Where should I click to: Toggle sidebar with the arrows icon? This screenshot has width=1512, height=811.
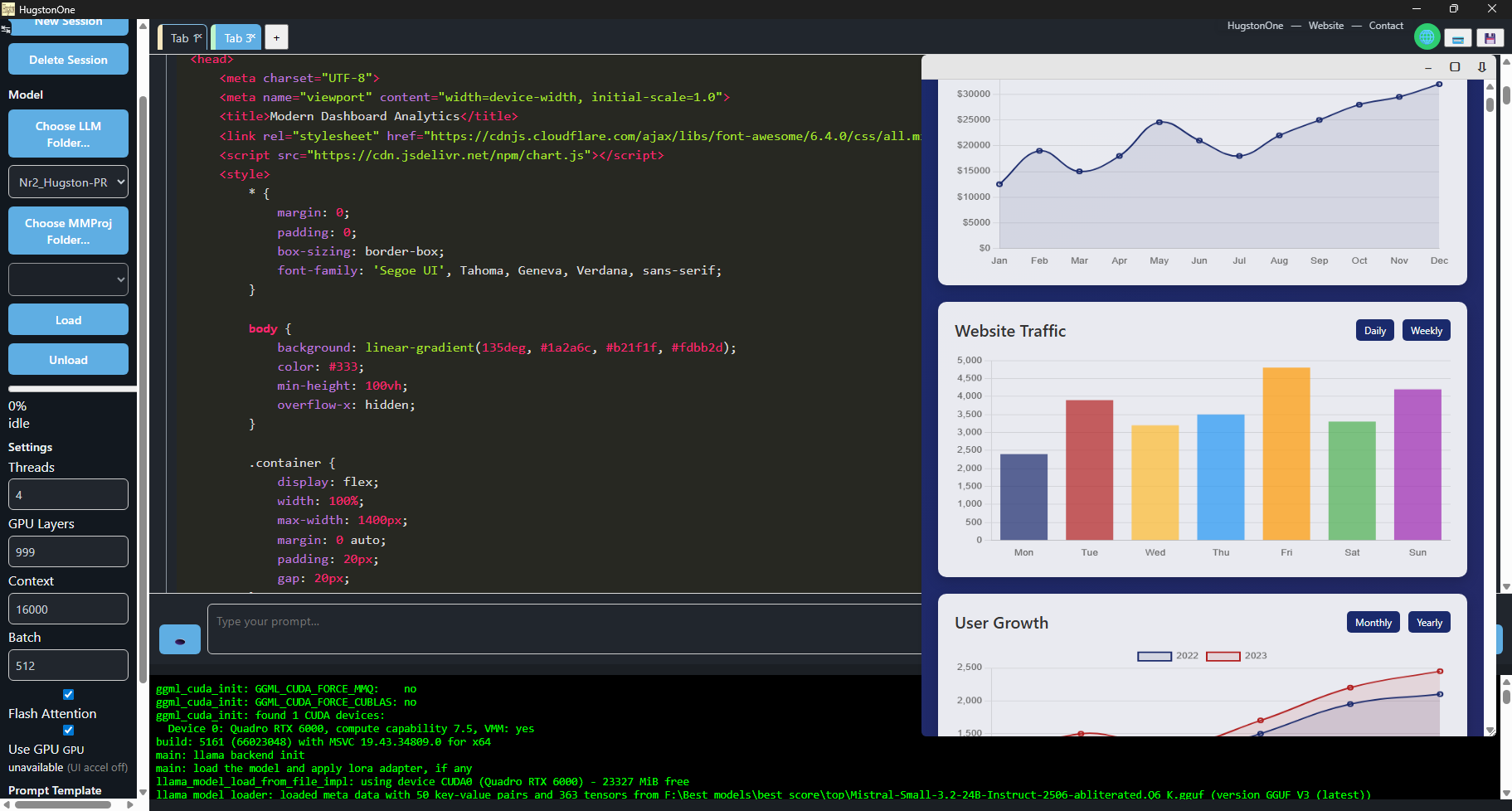[x=5, y=28]
